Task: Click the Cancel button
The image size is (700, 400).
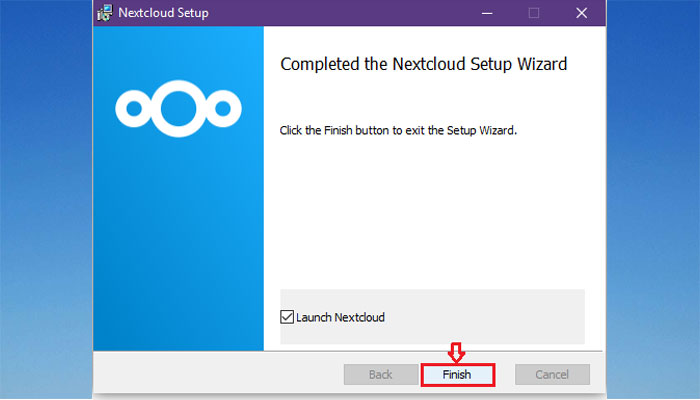Action: 552,375
